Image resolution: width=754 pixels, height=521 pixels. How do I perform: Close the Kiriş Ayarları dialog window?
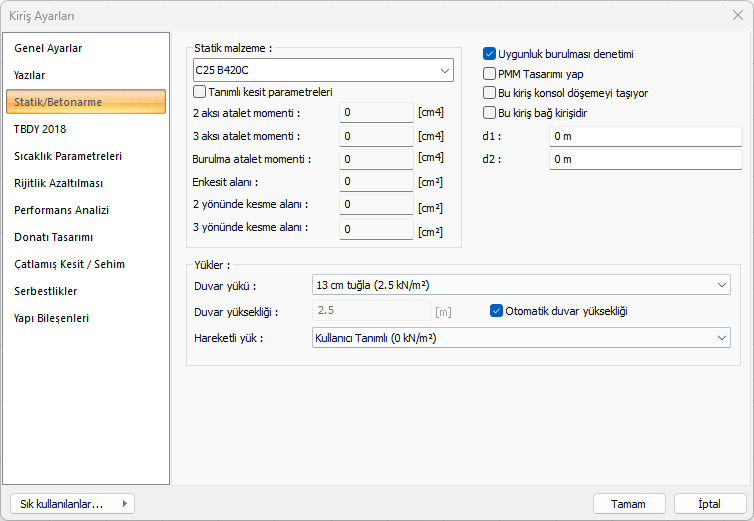coord(737,15)
